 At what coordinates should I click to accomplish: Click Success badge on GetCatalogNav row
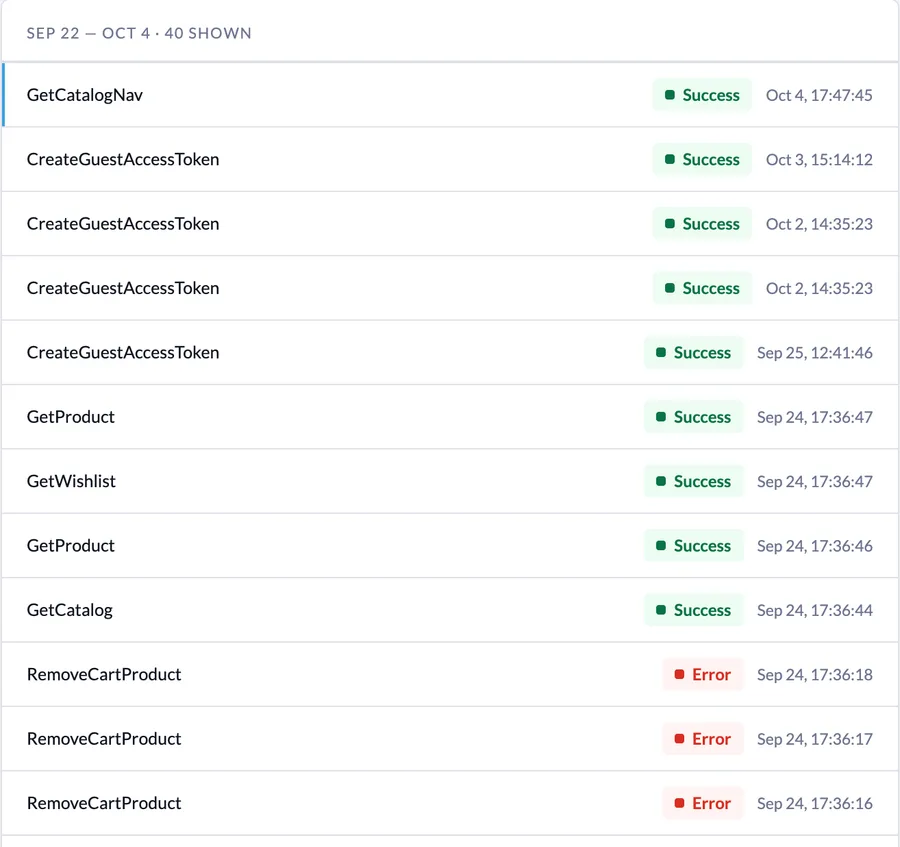[x=702, y=95]
